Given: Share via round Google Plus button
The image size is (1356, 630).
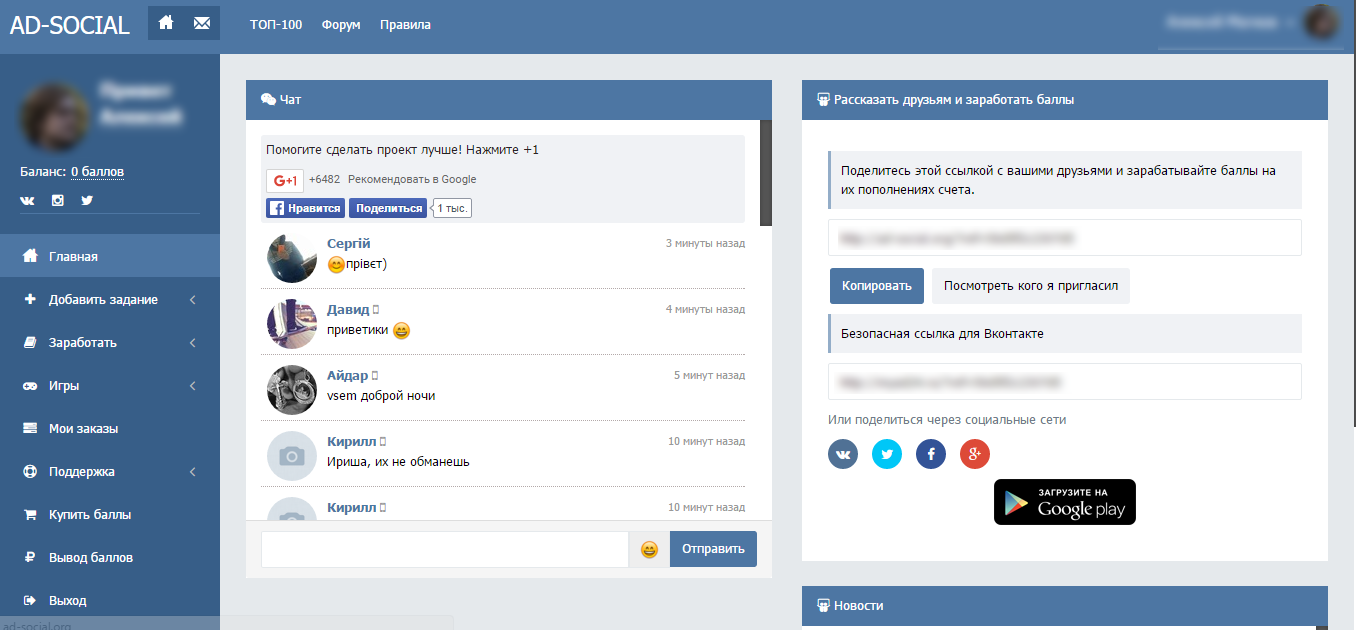Looking at the screenshot, I should pos(975,455).
